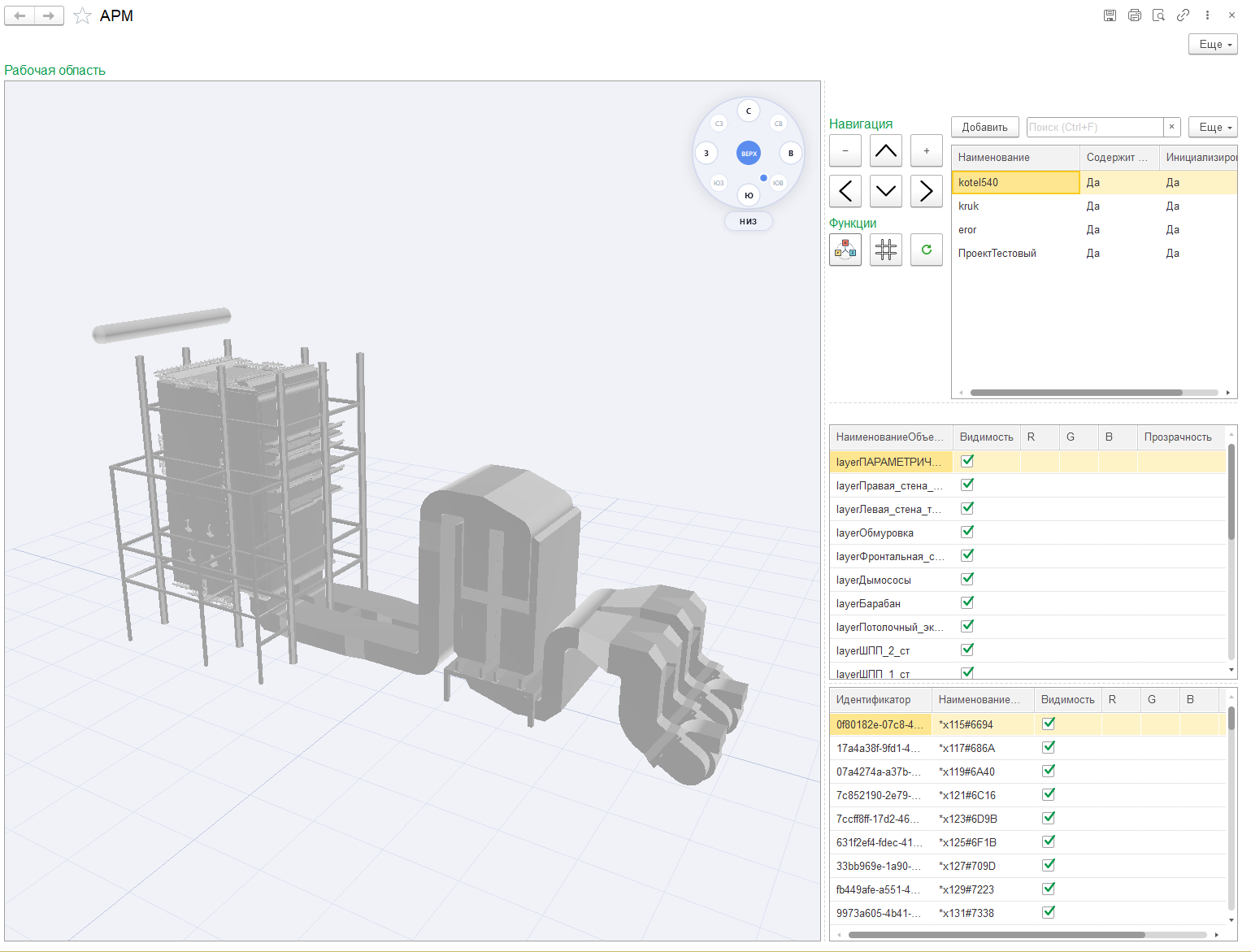Select the ВЕРХ top view on compass

[749, 153]
